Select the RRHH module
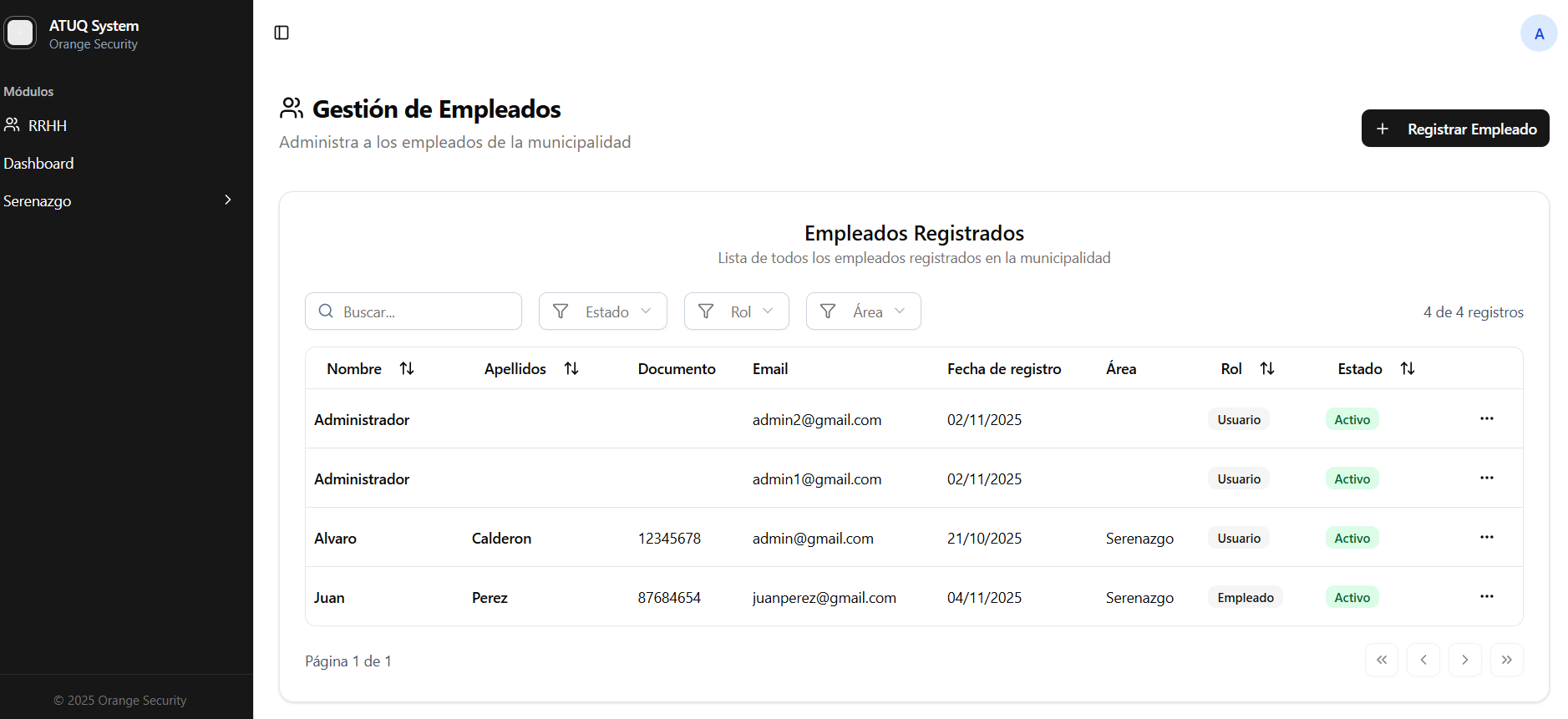Viewport: 1568px width, 719px height. [47, 126]
